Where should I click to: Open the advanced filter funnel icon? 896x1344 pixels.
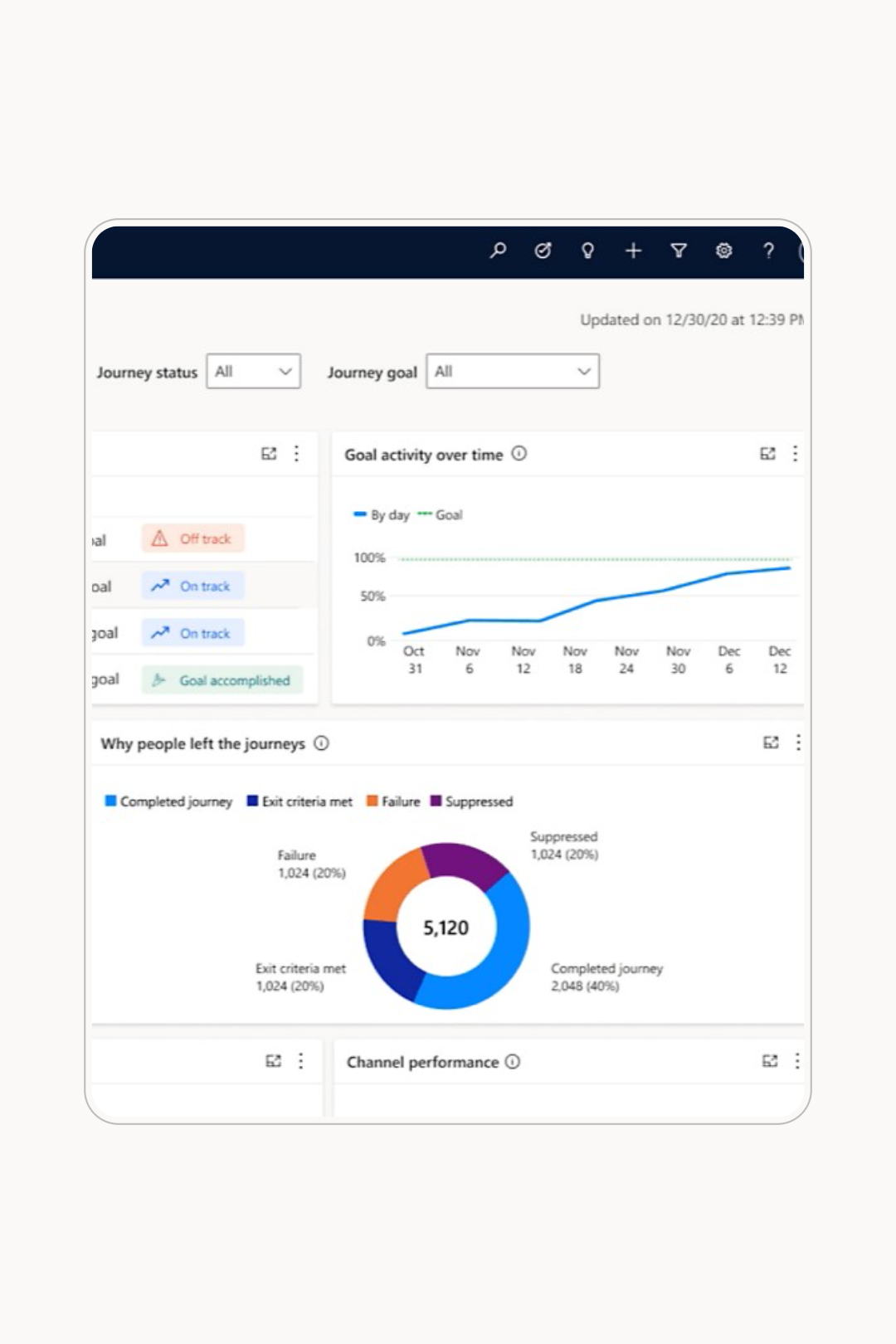[x=678, y=250]
